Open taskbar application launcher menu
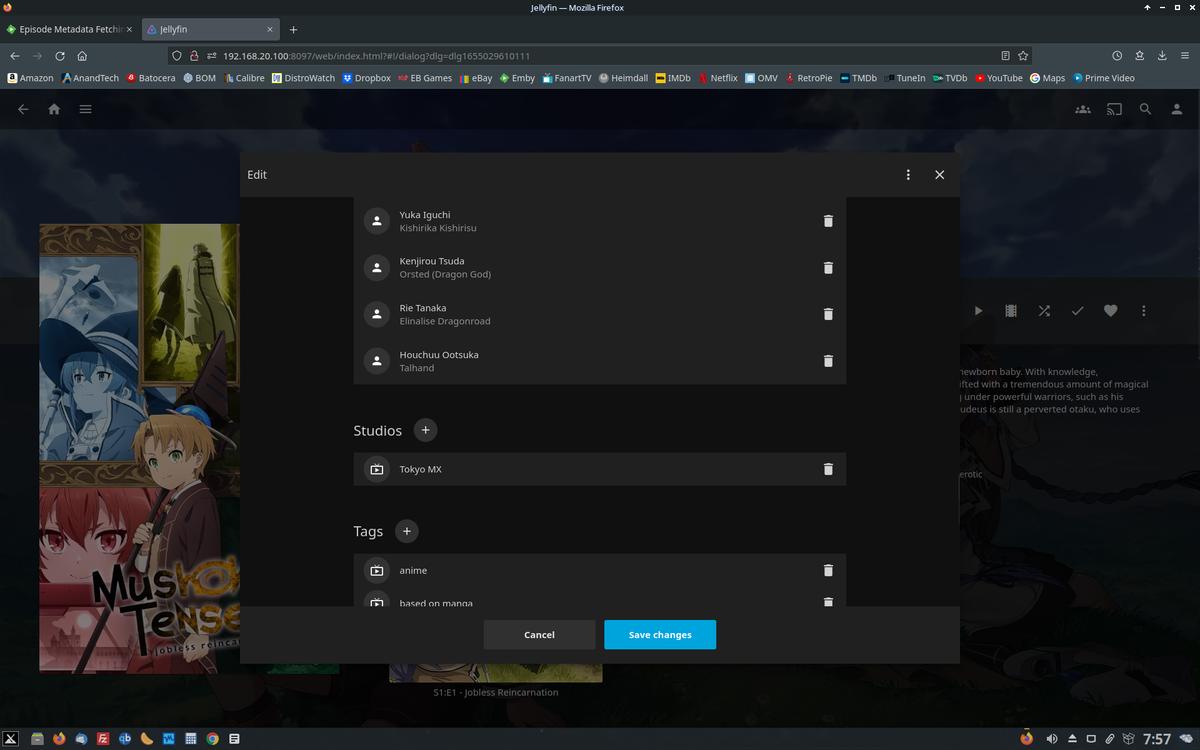Screen dimensions: 1200x750 pos(10,739)
